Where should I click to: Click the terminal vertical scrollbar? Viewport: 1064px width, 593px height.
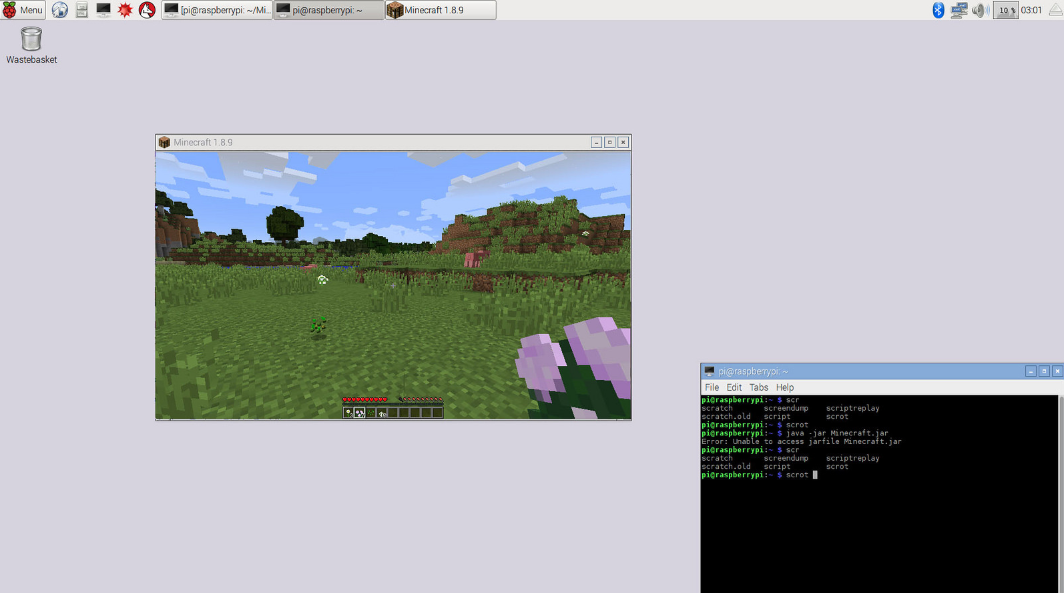(x=1061, y=494)
